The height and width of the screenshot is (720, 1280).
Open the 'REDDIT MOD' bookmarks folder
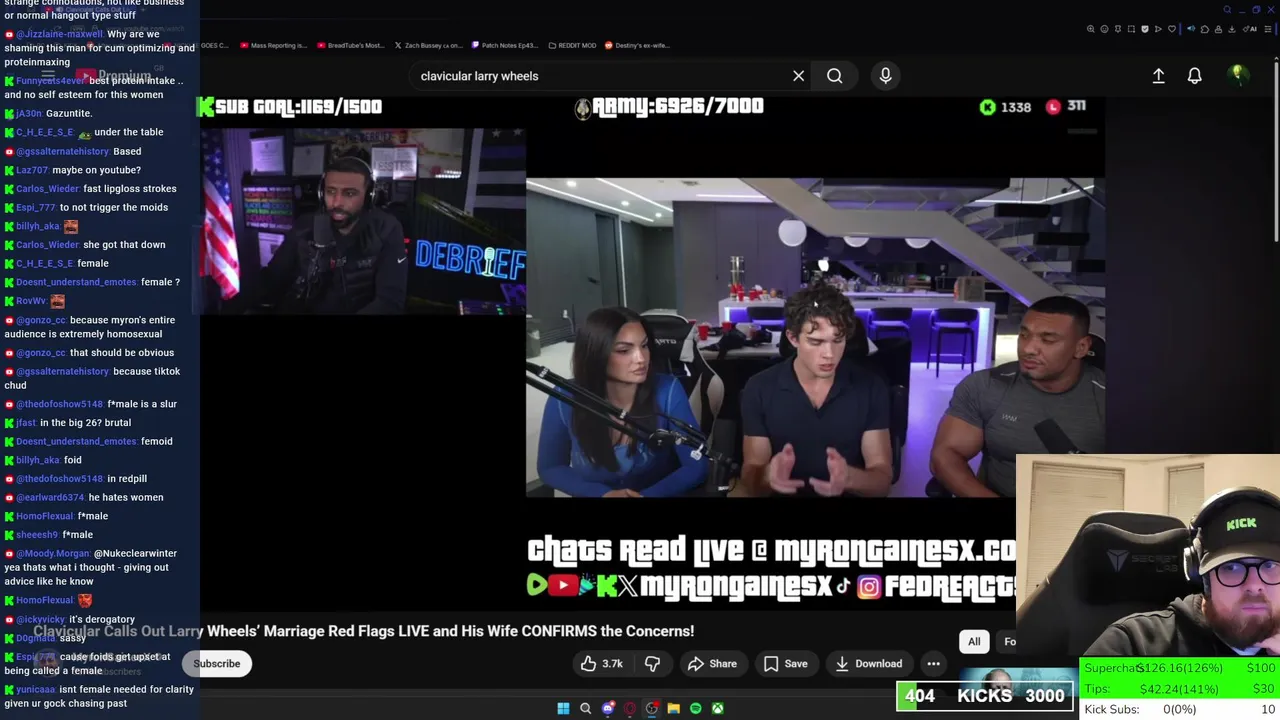click(x=572, y=45)
